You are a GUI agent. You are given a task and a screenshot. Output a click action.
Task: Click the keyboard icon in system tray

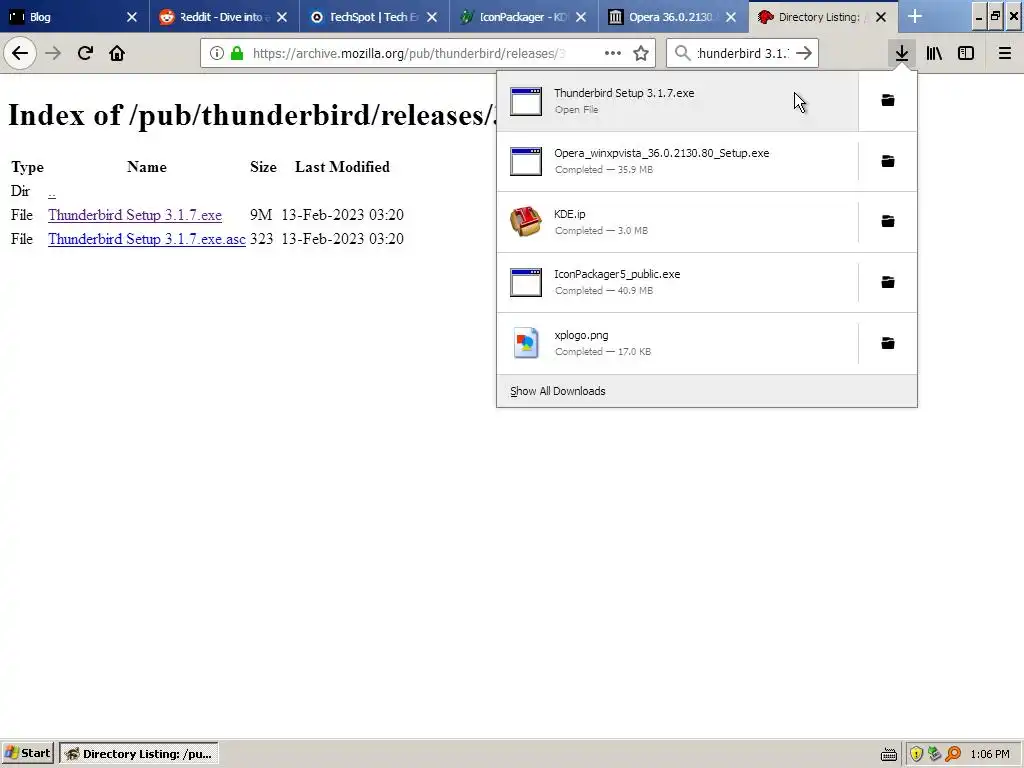tap(889, 754)
